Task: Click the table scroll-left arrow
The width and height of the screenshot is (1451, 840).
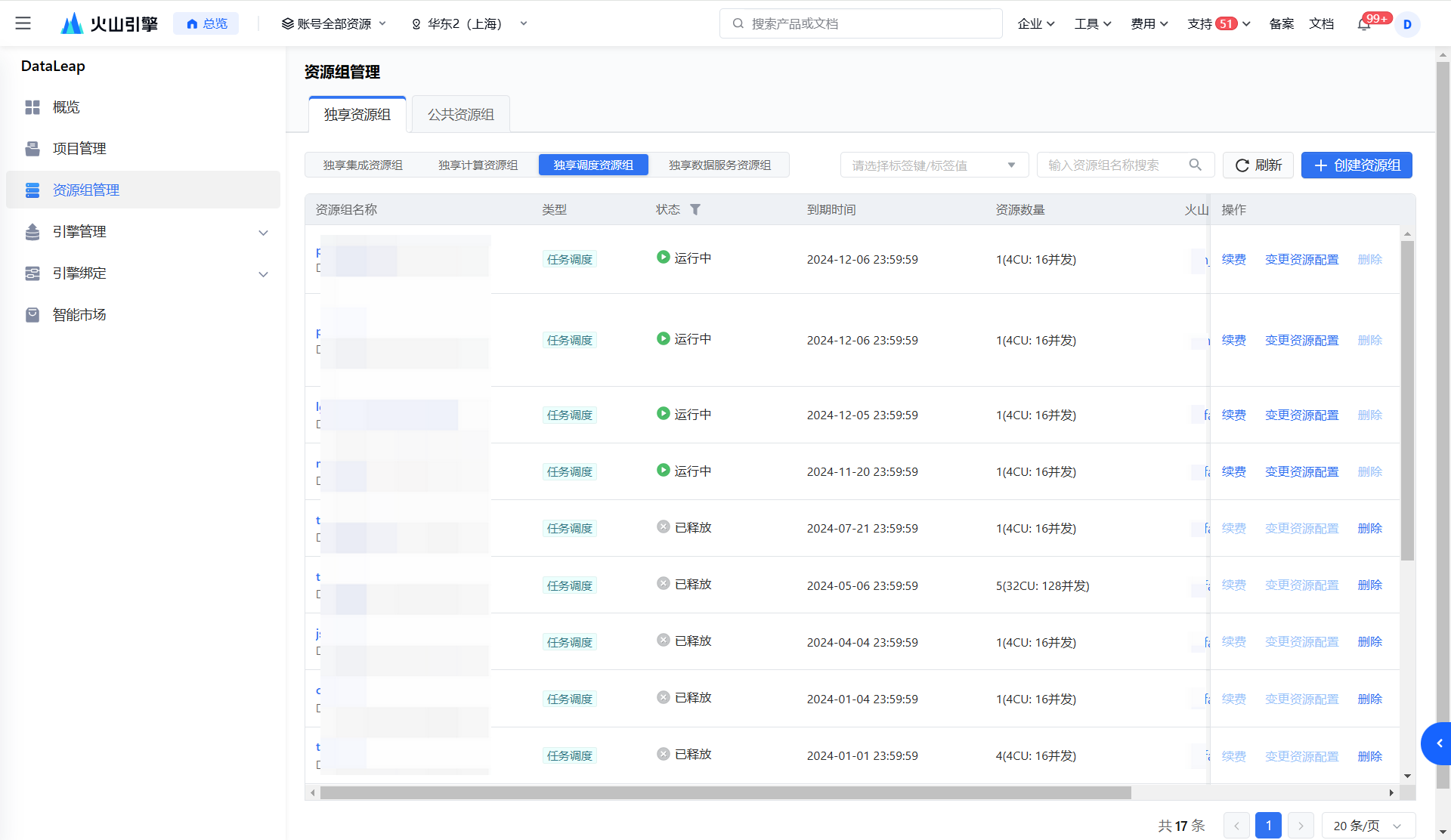Action: [313, 792]
